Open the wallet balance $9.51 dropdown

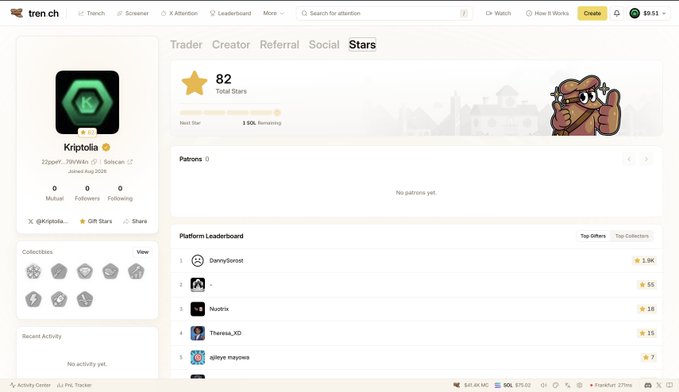648,13
